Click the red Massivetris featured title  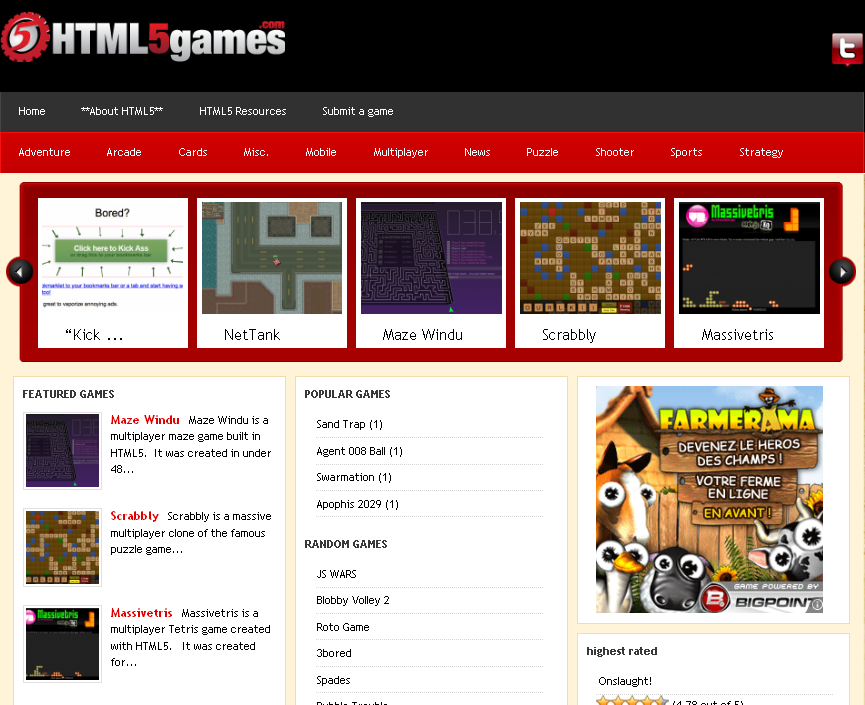pos(141,613)
